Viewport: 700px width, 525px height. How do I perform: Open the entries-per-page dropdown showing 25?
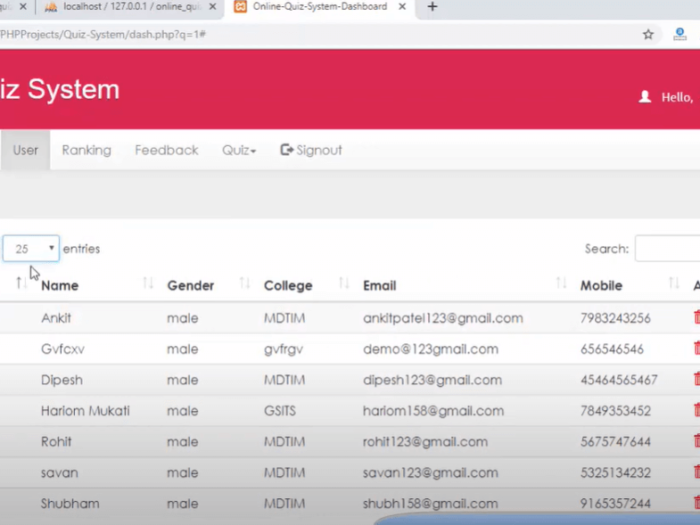pyautogui.click(x=31, y=249)
